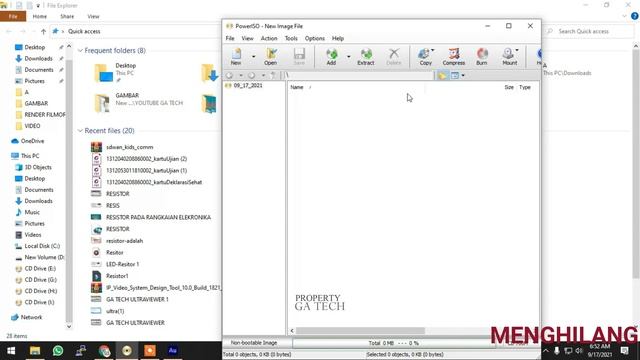Click the Delete toolbar icon in PowerISO
The image size is (640, 360).
coord(393,56)
